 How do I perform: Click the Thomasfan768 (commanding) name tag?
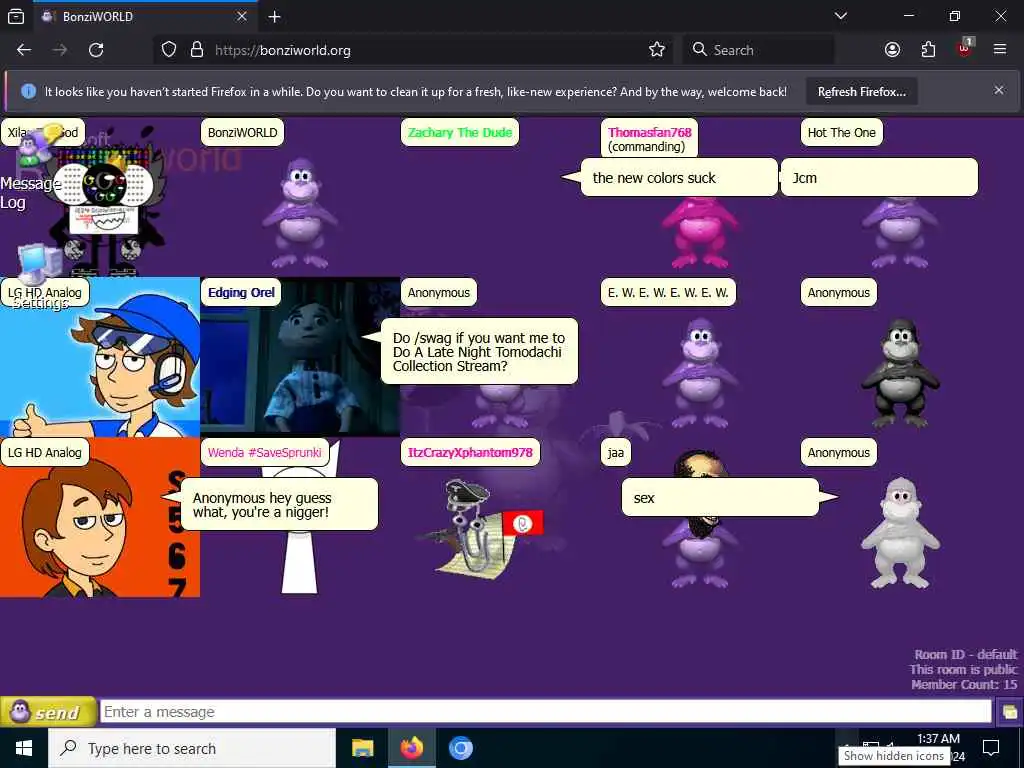(649, 139)
